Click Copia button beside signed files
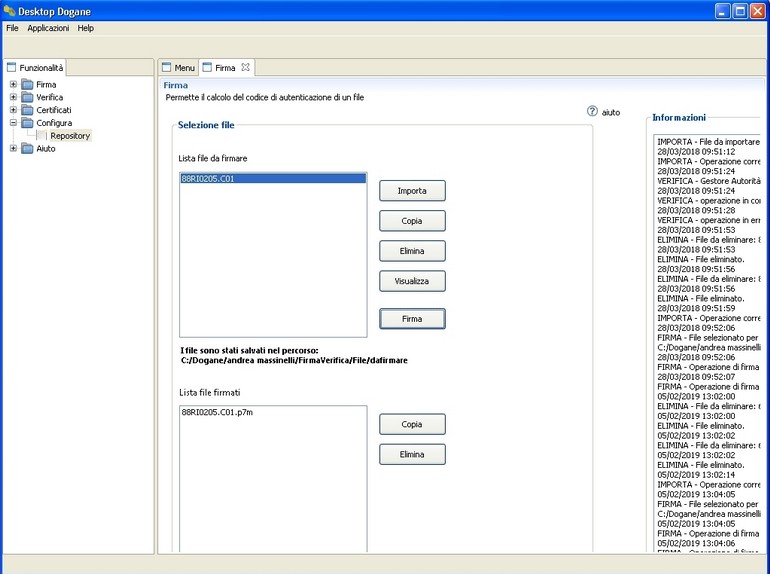The height and width of the screenshot is (574, 770). [412, 424]
